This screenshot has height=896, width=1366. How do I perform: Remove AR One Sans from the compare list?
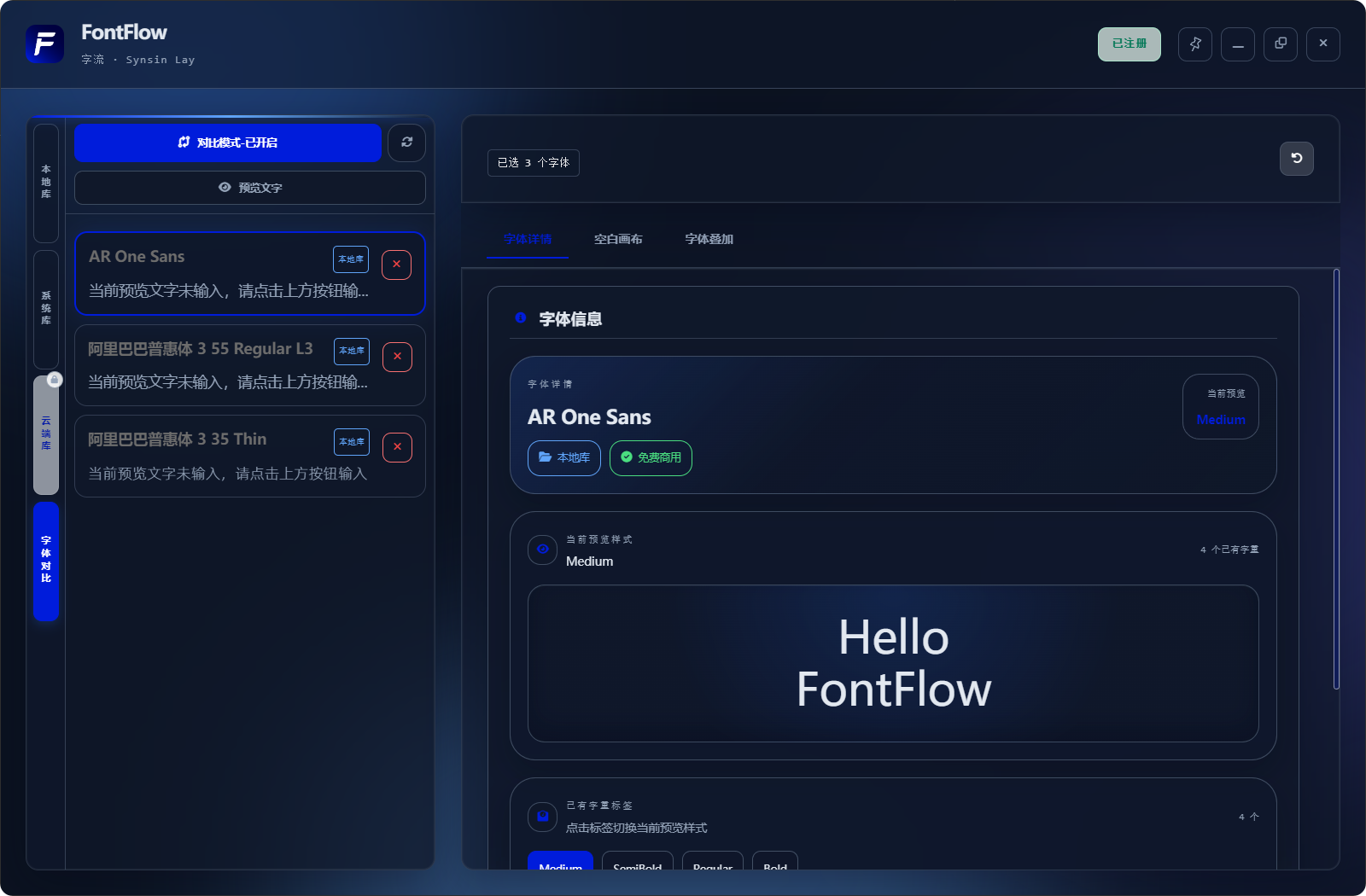pos(396,265)
